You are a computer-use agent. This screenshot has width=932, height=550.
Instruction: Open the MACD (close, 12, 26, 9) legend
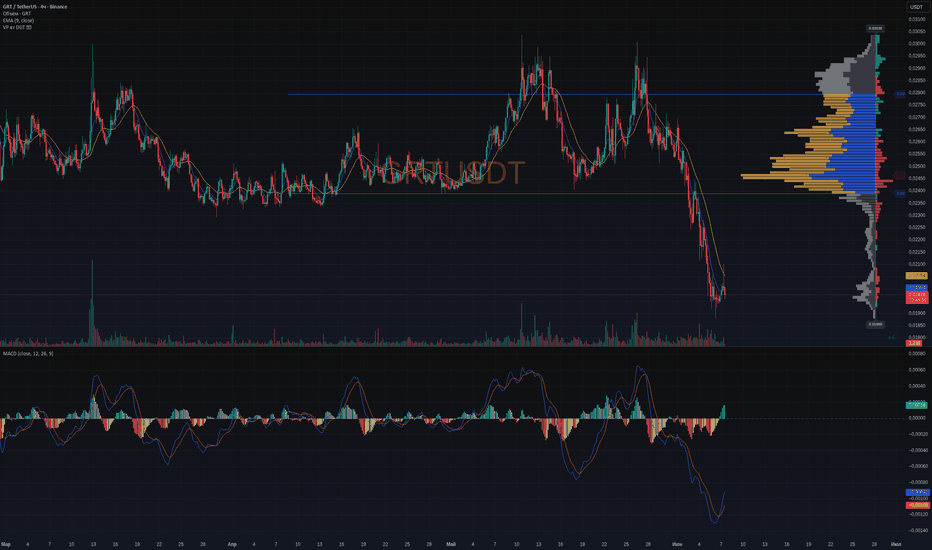[x=28, y=354]
